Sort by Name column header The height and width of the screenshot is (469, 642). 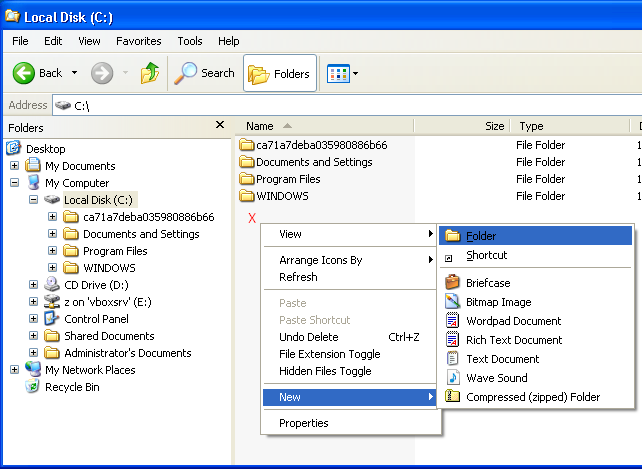[326, 126]
